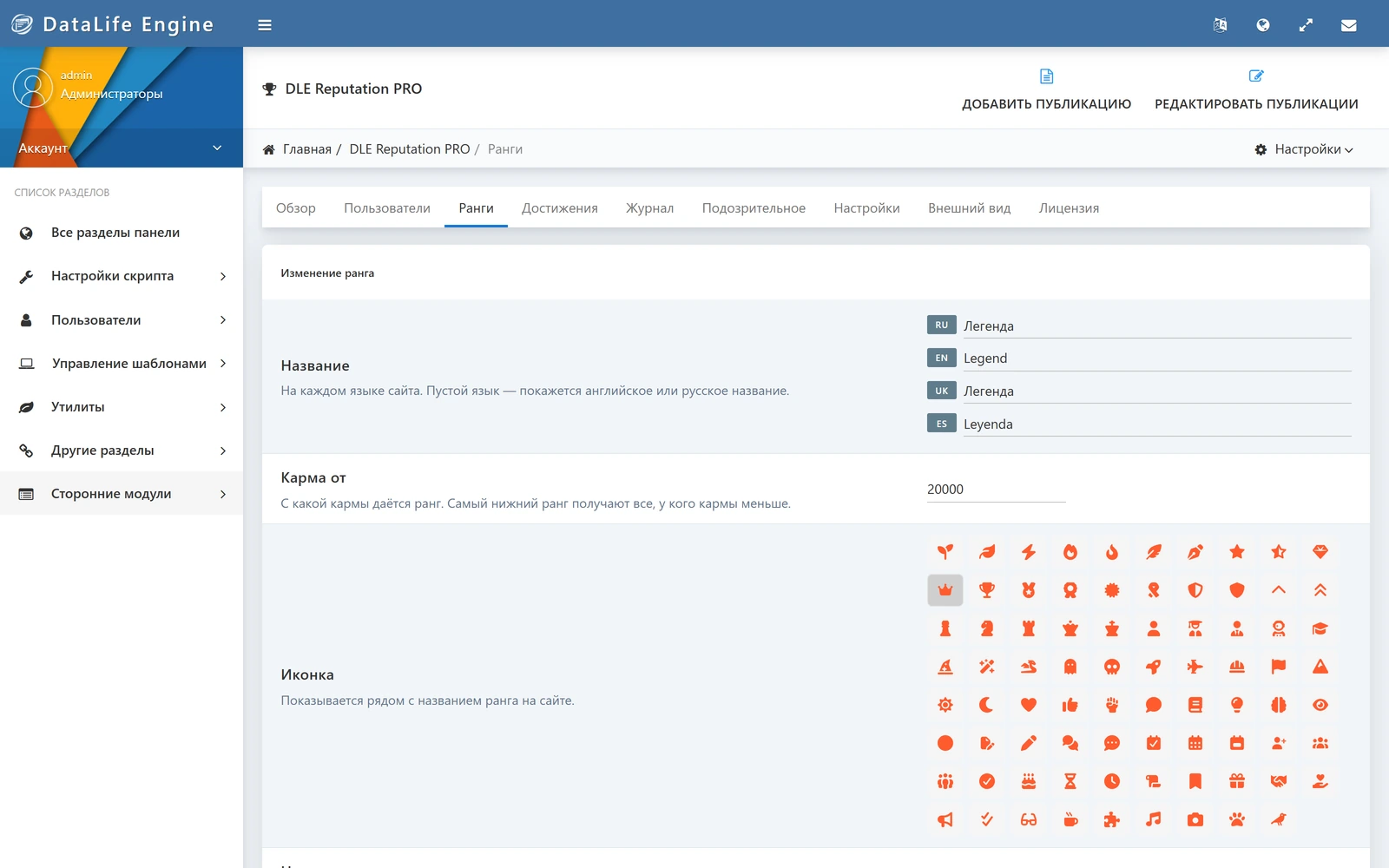Expand the Аккаунт dropdown in the sidebar
1389x868 pixels.
pyautogui.click(x=122, y=148)
